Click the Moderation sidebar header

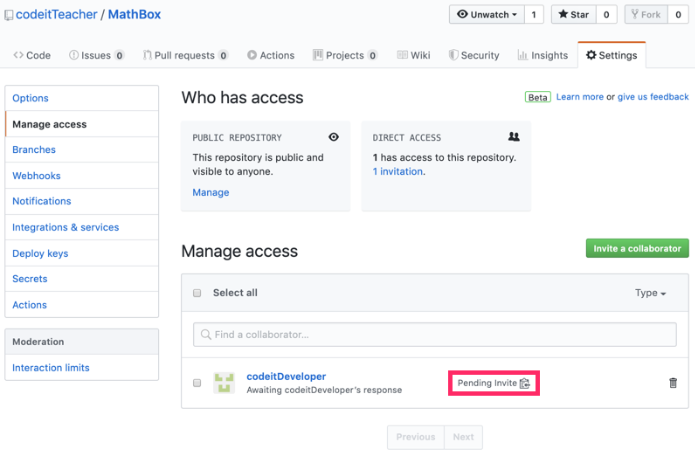coord(82,342)
